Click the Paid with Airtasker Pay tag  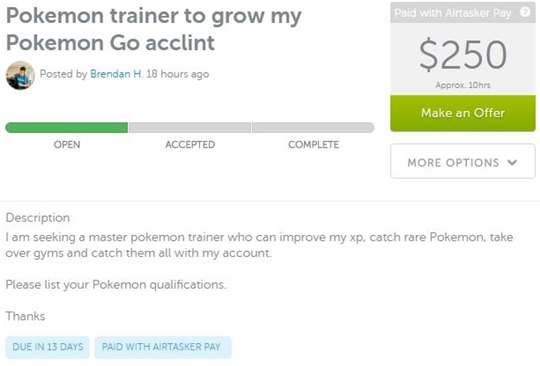pos(163,347)
